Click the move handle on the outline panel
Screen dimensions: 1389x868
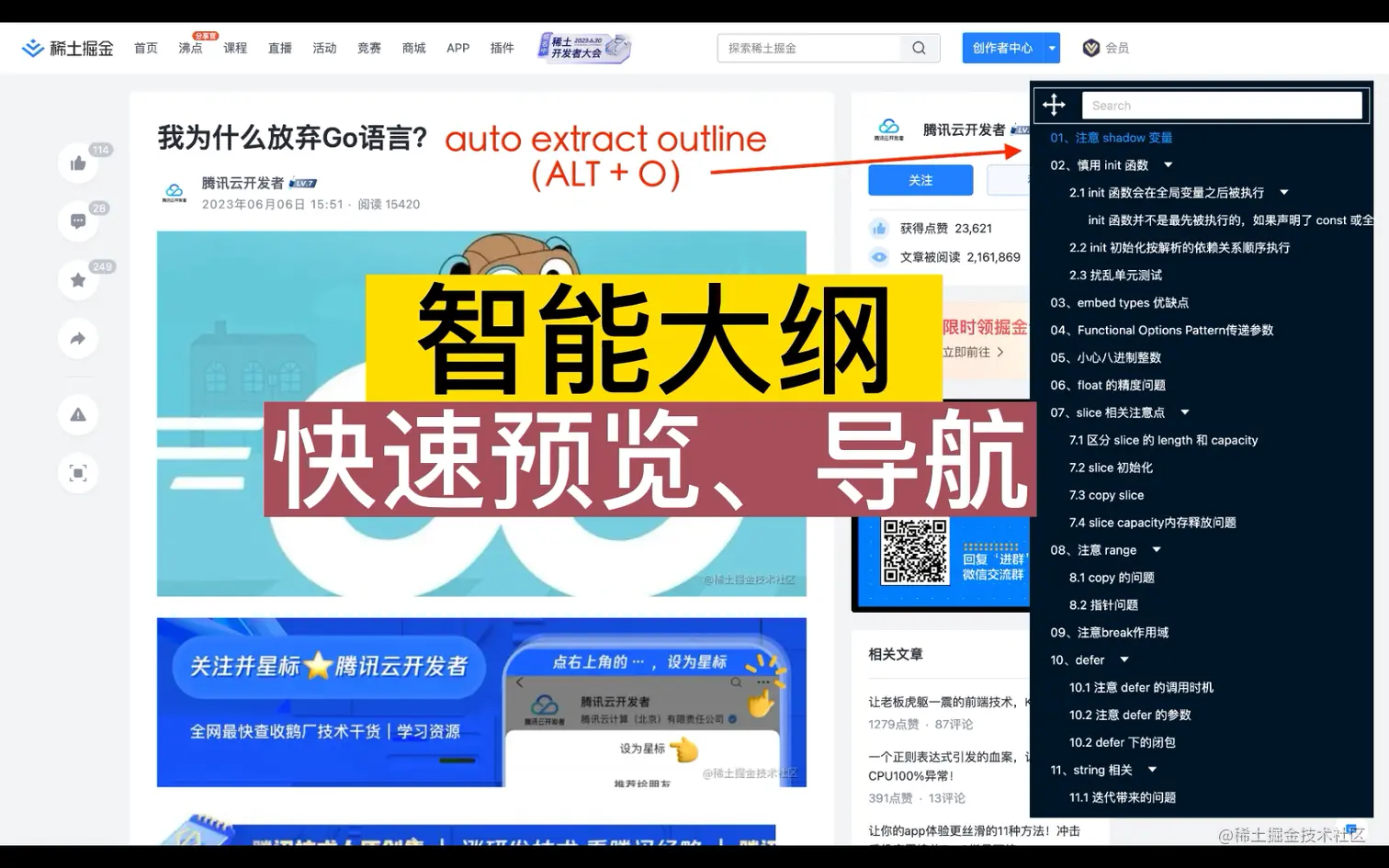coord(1054,105)
